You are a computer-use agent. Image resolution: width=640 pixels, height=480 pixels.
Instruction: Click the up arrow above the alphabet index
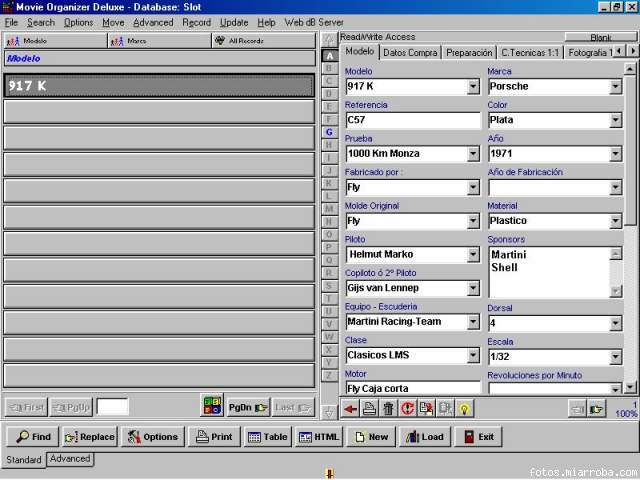(329, 40)
